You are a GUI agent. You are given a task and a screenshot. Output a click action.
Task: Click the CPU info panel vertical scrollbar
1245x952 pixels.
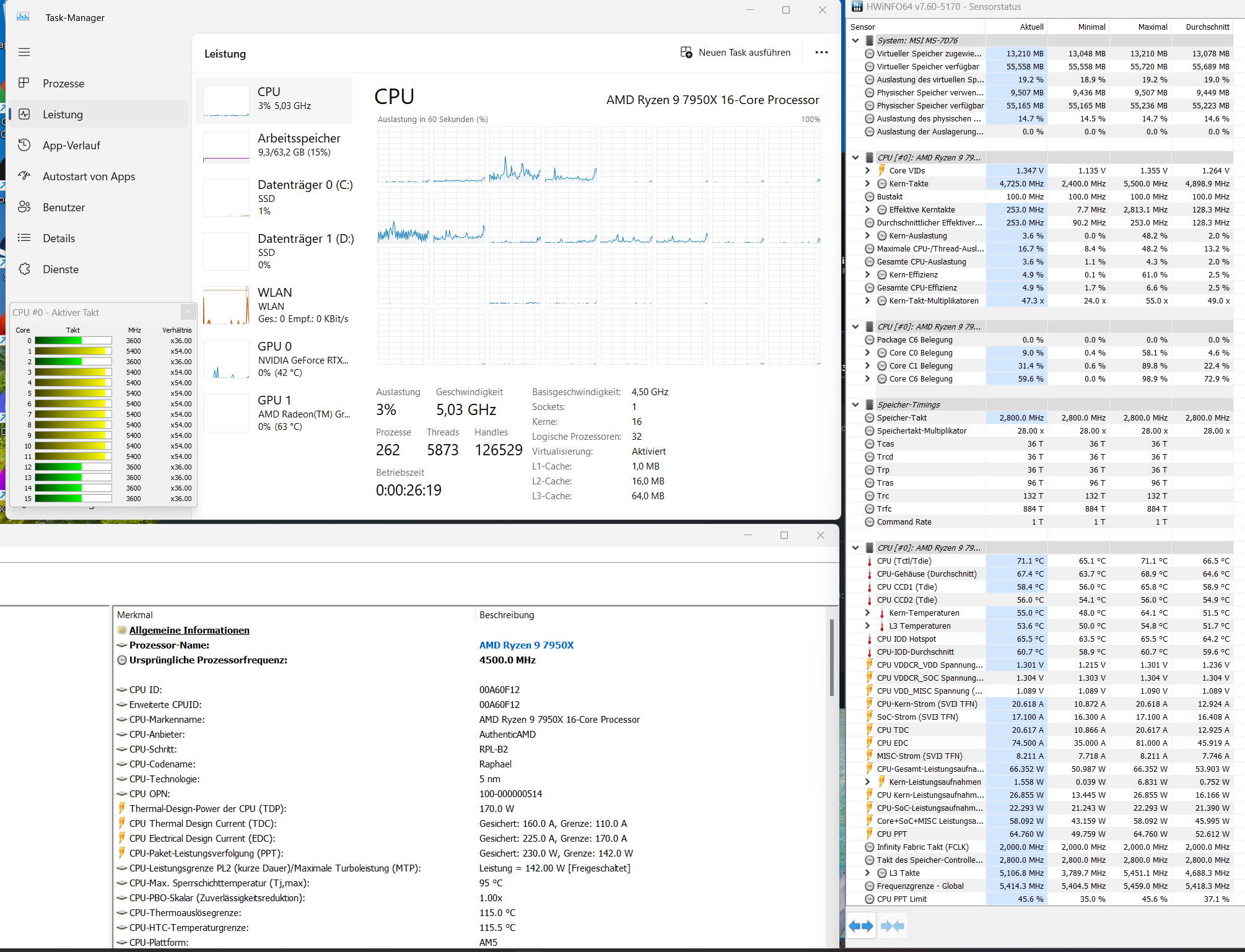(x=831, y=657)
